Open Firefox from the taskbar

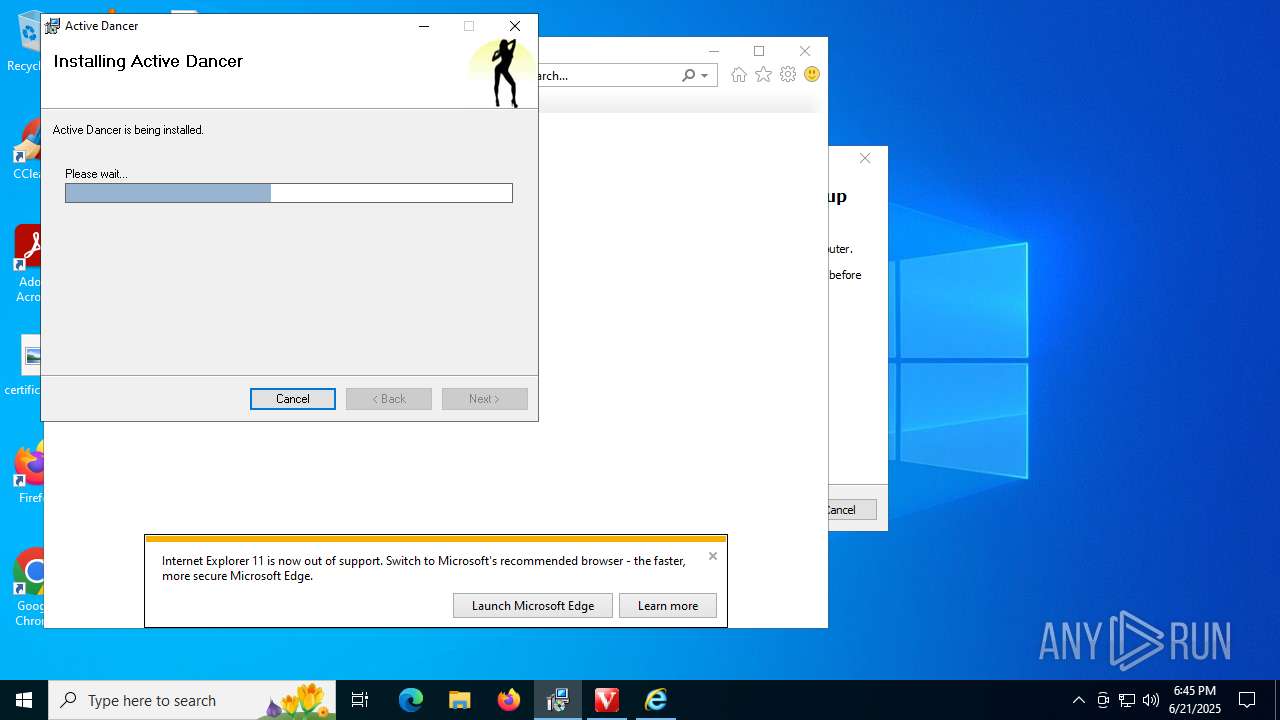[508, 700]
